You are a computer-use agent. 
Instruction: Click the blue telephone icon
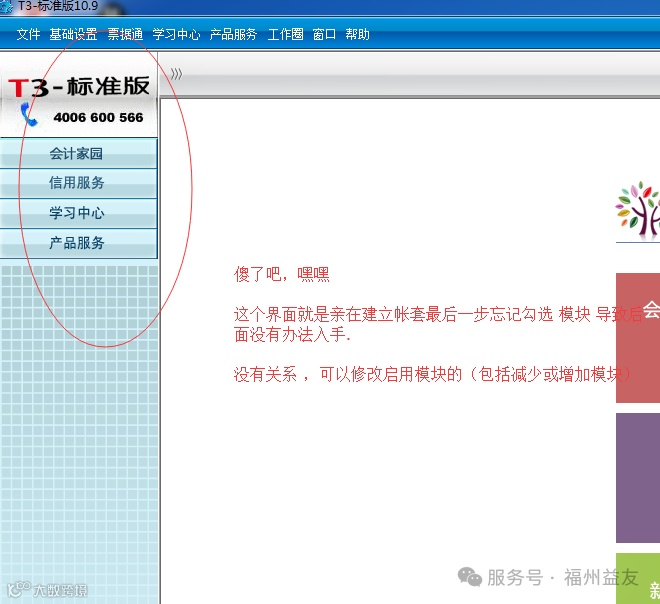pos(29,114)
